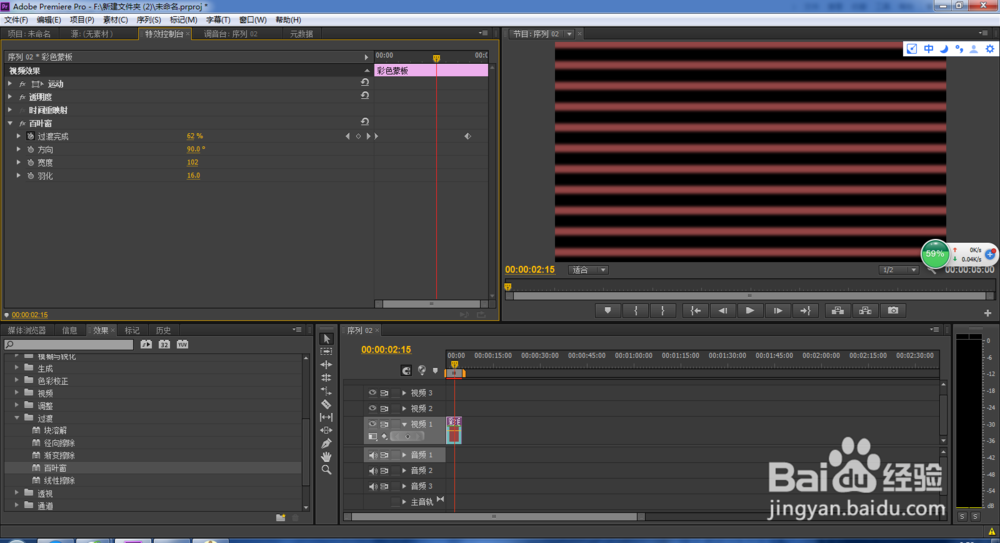Image resolution: width=1000 pixels, height=543 pixels.
Task: Select the Rate Stretch tool
Action: pos(327,391)
